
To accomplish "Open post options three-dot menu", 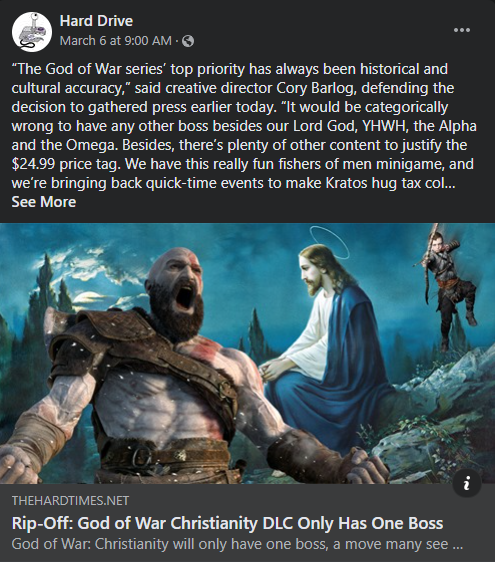I will (462, 30).
